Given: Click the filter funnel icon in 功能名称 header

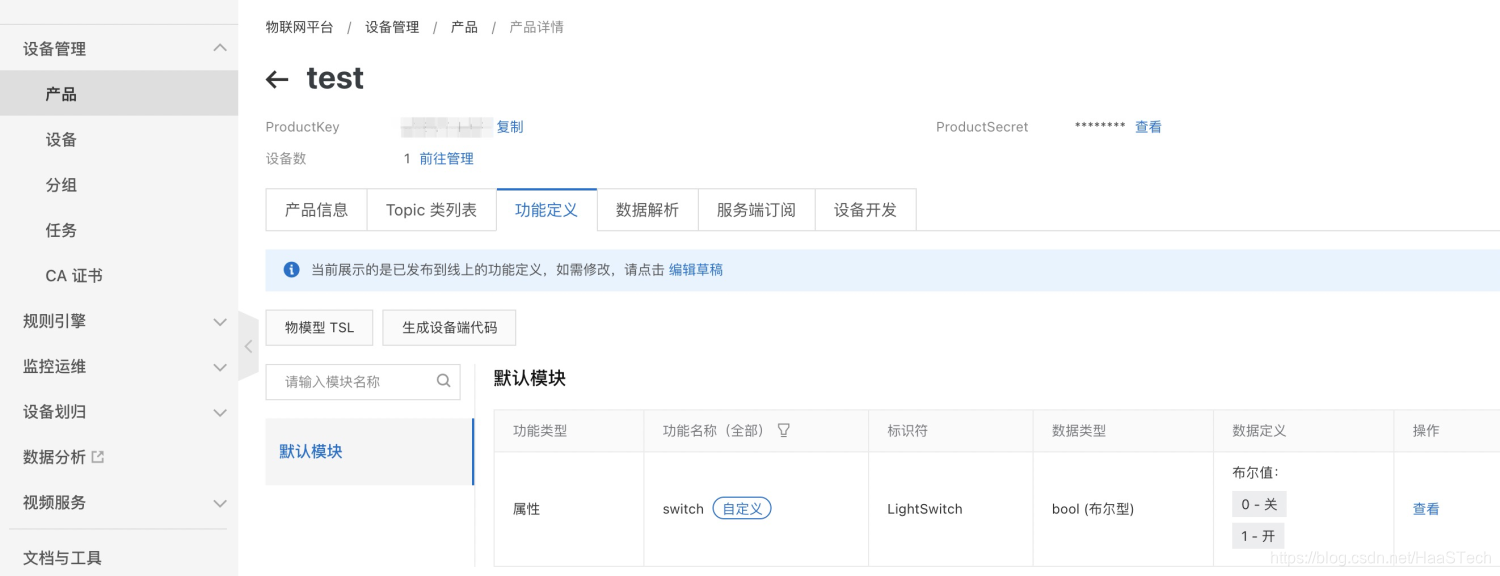Looking at the screenshot, I should coord(784,430).
